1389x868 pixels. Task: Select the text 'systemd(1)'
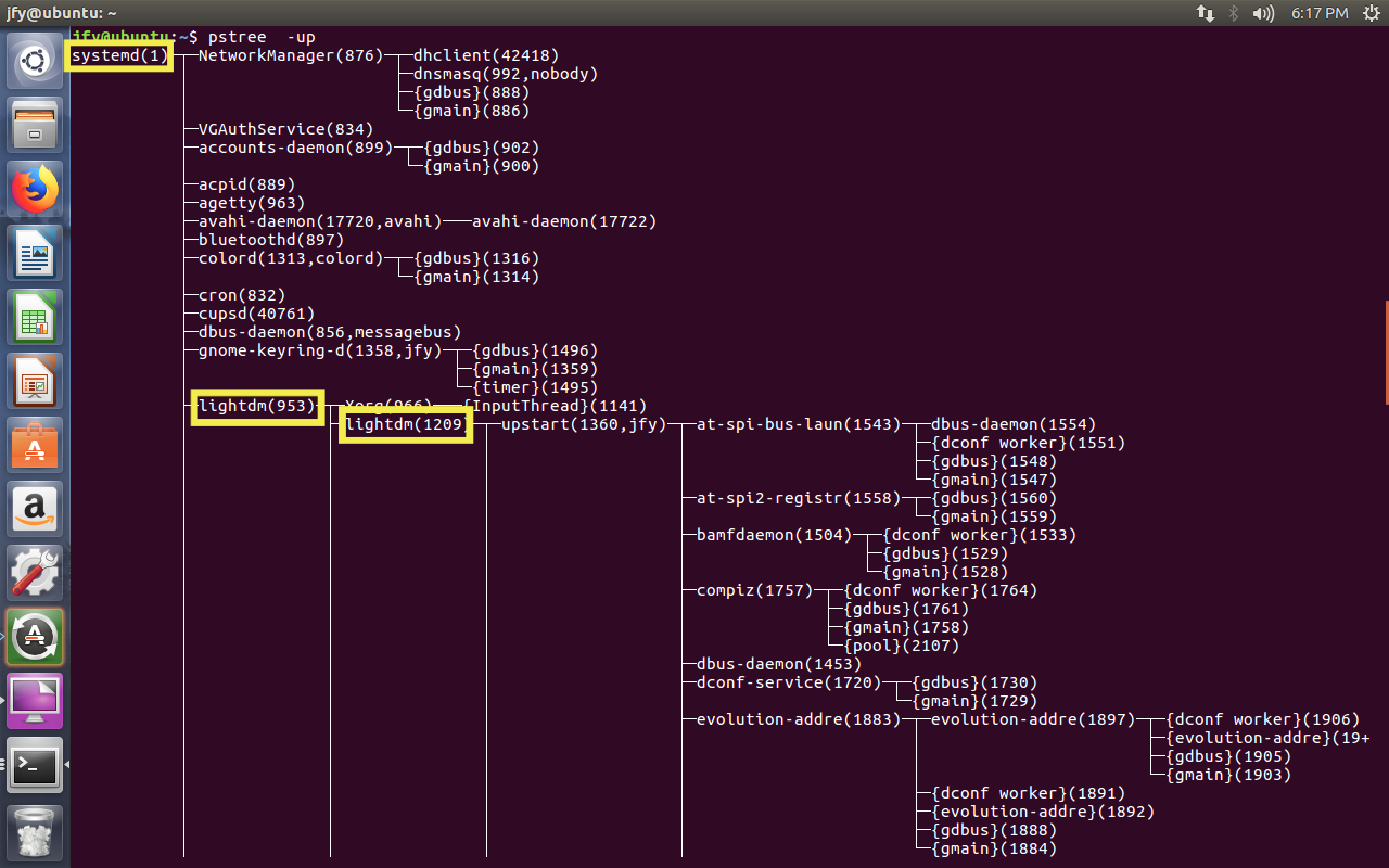click(x=119, y=56)
